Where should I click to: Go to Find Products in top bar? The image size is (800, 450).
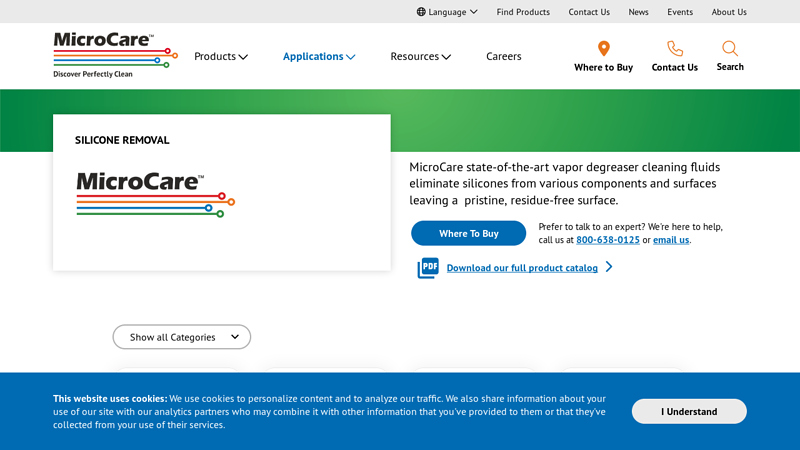click(523, 12)
